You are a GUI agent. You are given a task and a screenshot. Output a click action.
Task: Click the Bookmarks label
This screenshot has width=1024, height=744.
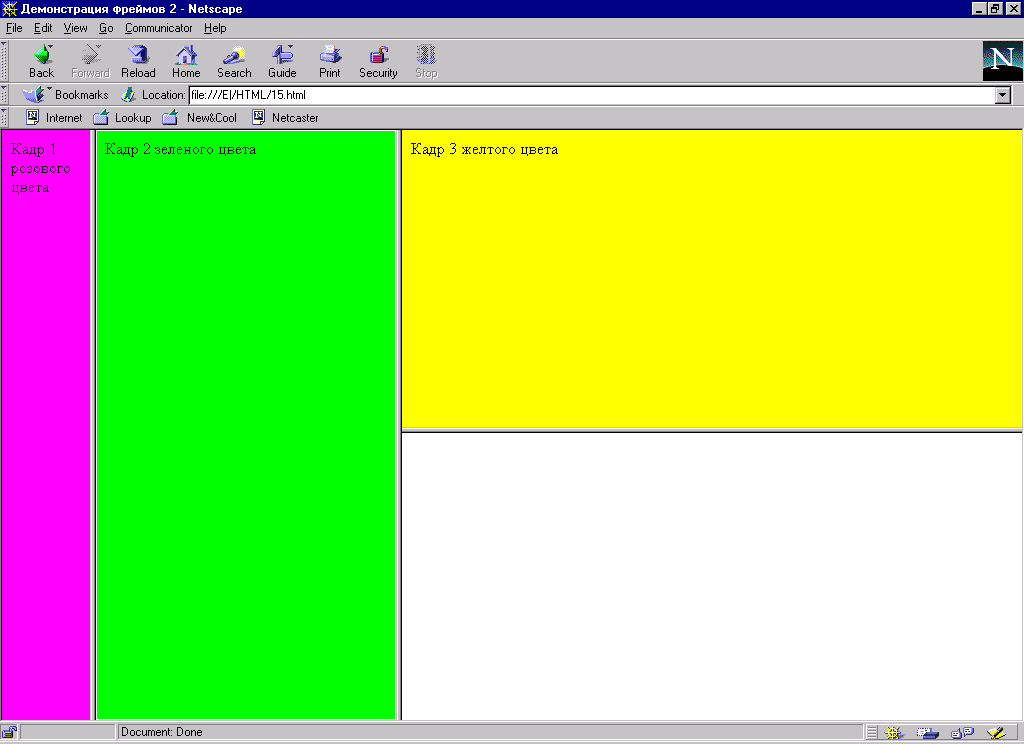[x=82, y=95]
